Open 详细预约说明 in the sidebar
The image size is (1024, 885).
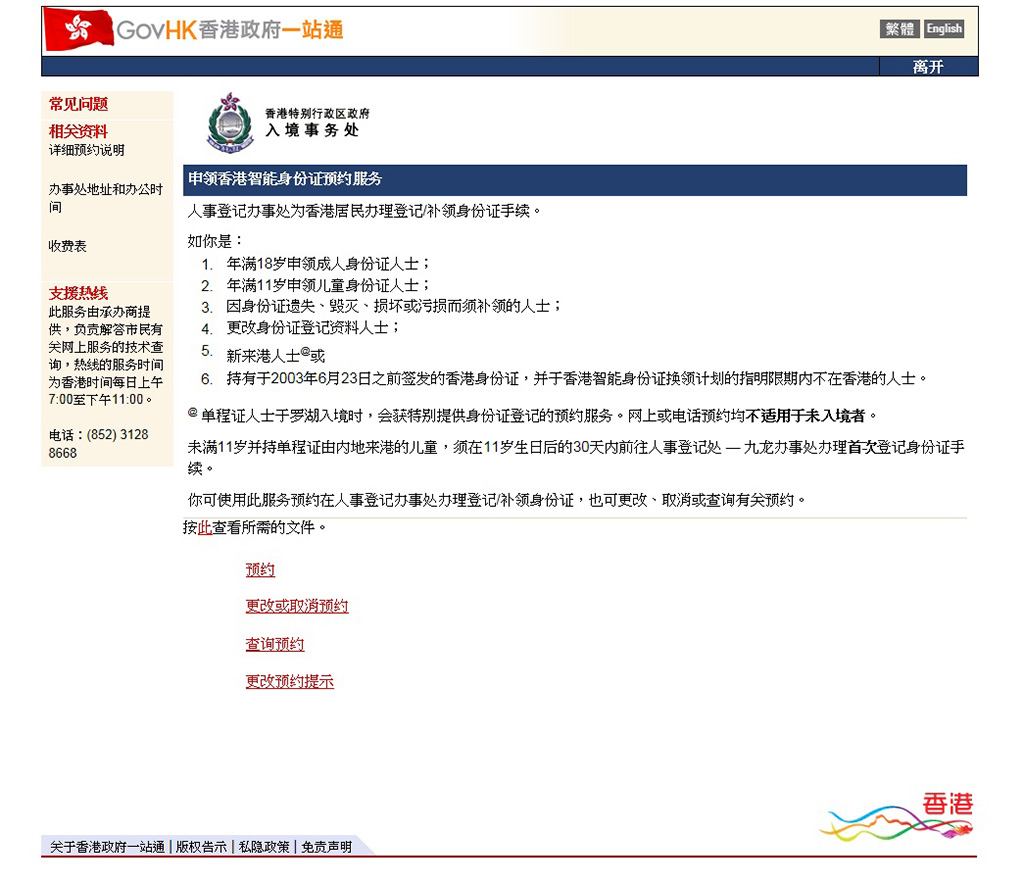coord(87,151)
